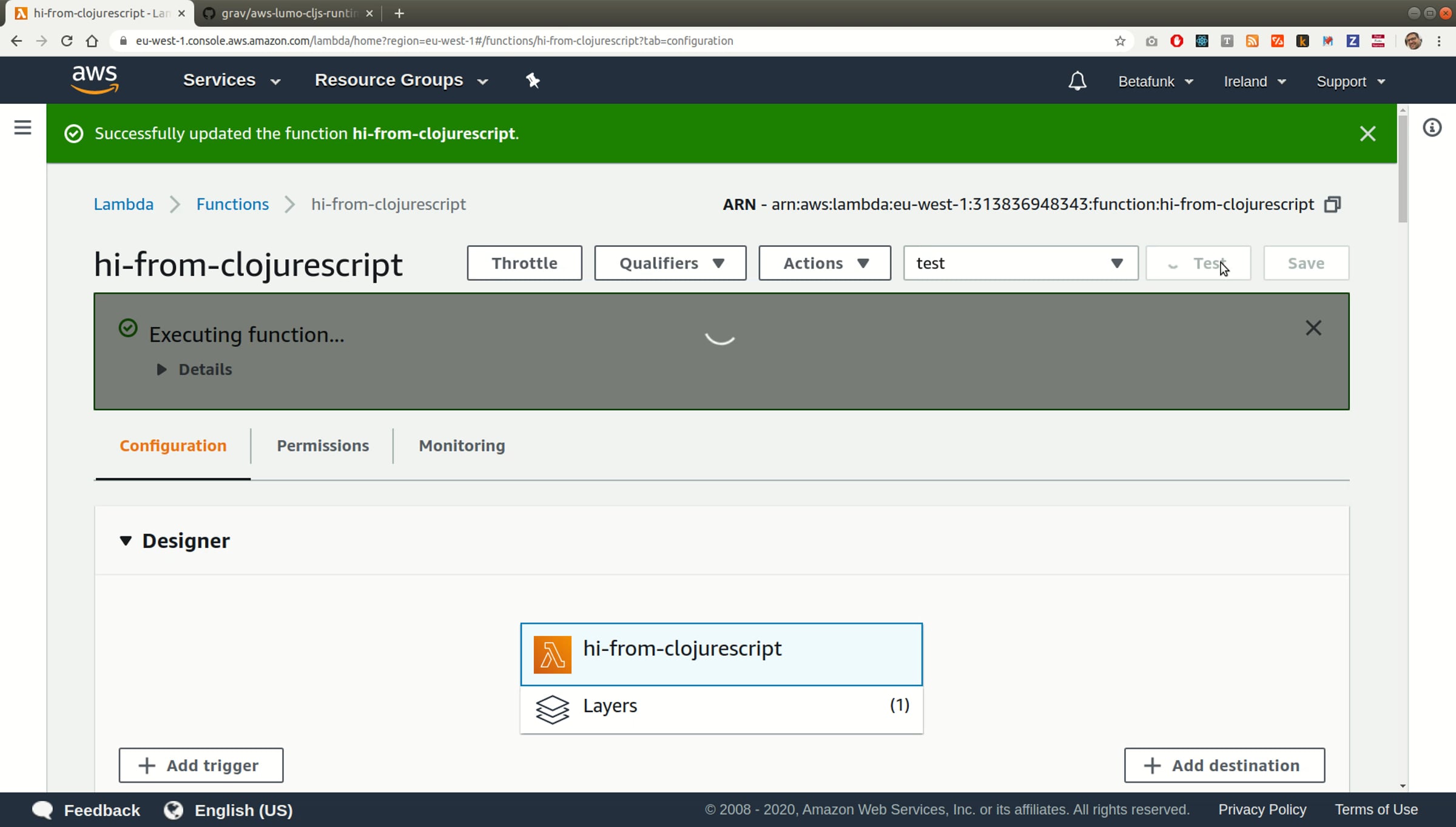The width and height of the screenshot is (1456, 827).
Task: Click the Test button
Action: (1198, 263)
